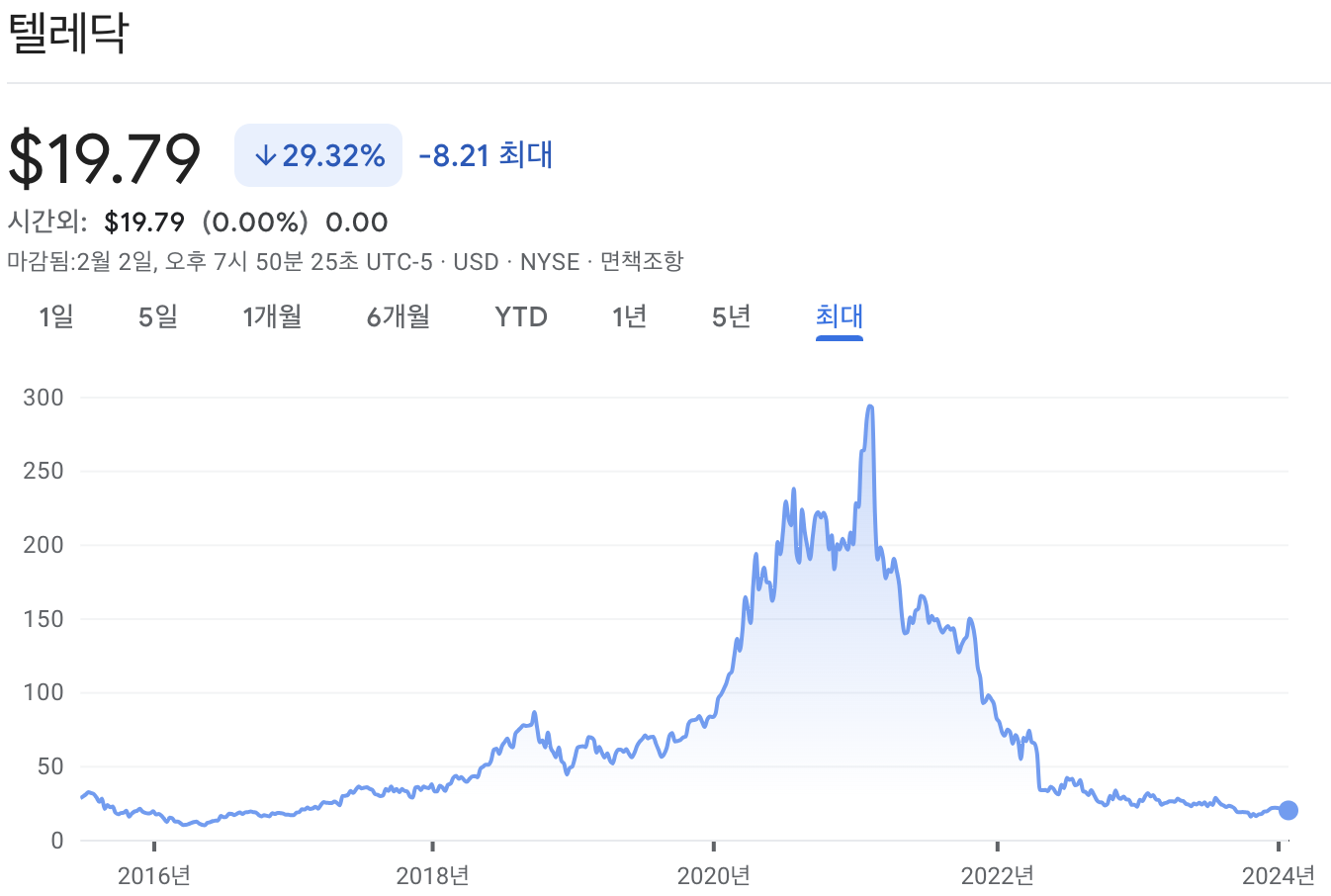Click the 시간외 after-hours price text
Screen dimensions: 1331x896
(44, 222)
